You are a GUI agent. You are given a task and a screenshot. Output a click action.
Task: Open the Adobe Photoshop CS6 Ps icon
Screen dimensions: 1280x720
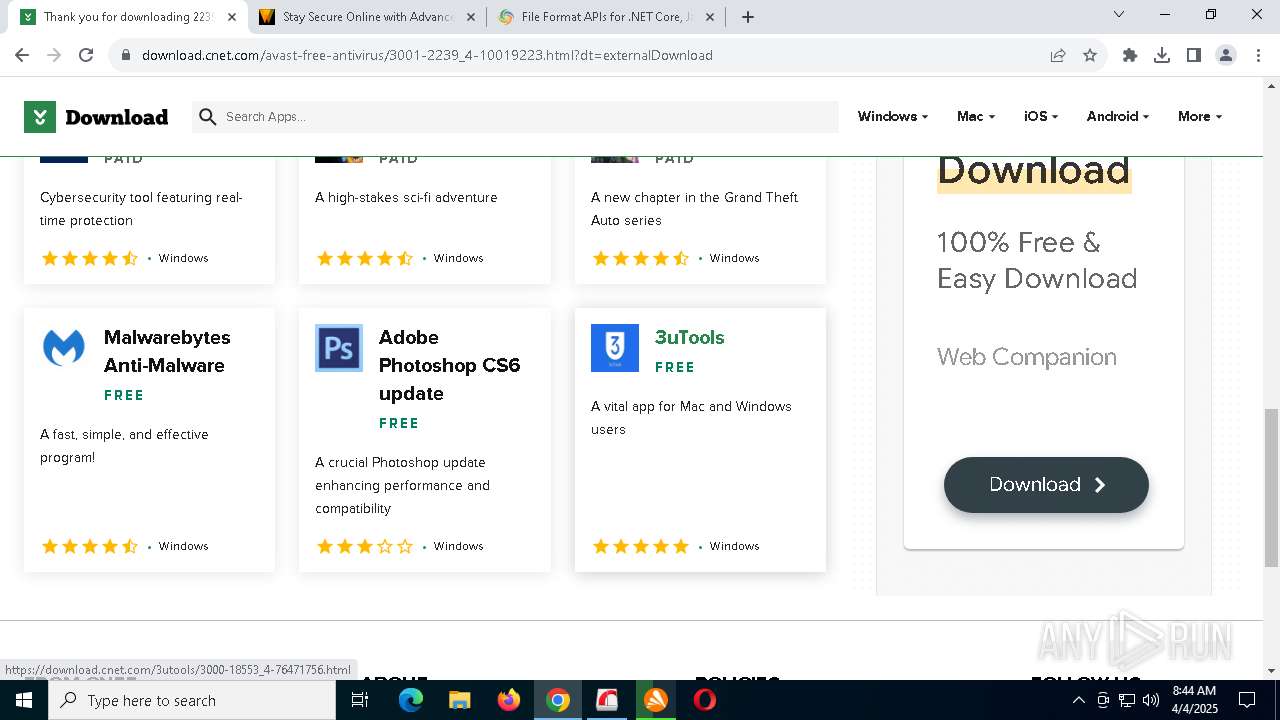tap(339, 348)
